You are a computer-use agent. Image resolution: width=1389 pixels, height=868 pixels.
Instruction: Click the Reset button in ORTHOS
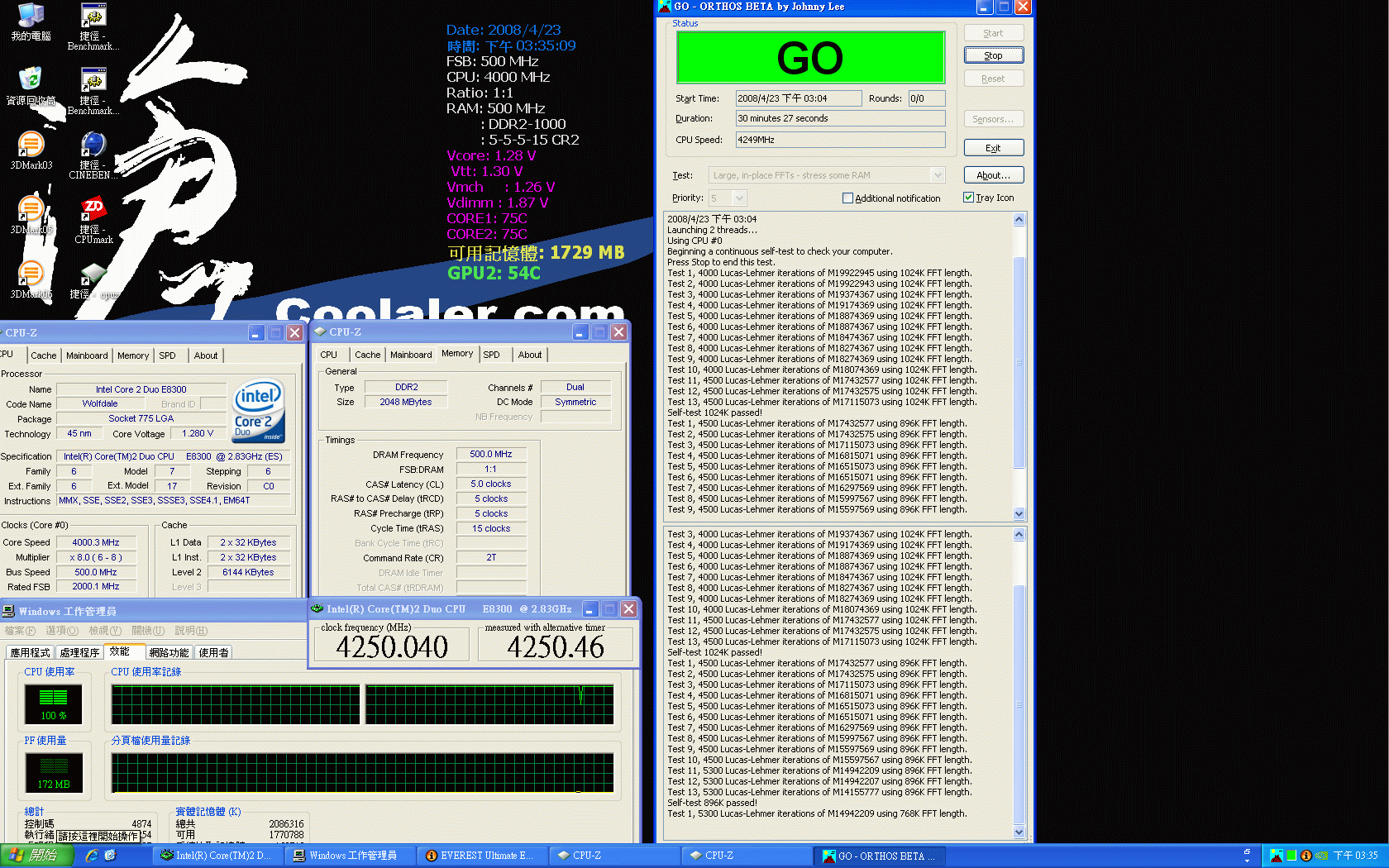coord(994,79)
